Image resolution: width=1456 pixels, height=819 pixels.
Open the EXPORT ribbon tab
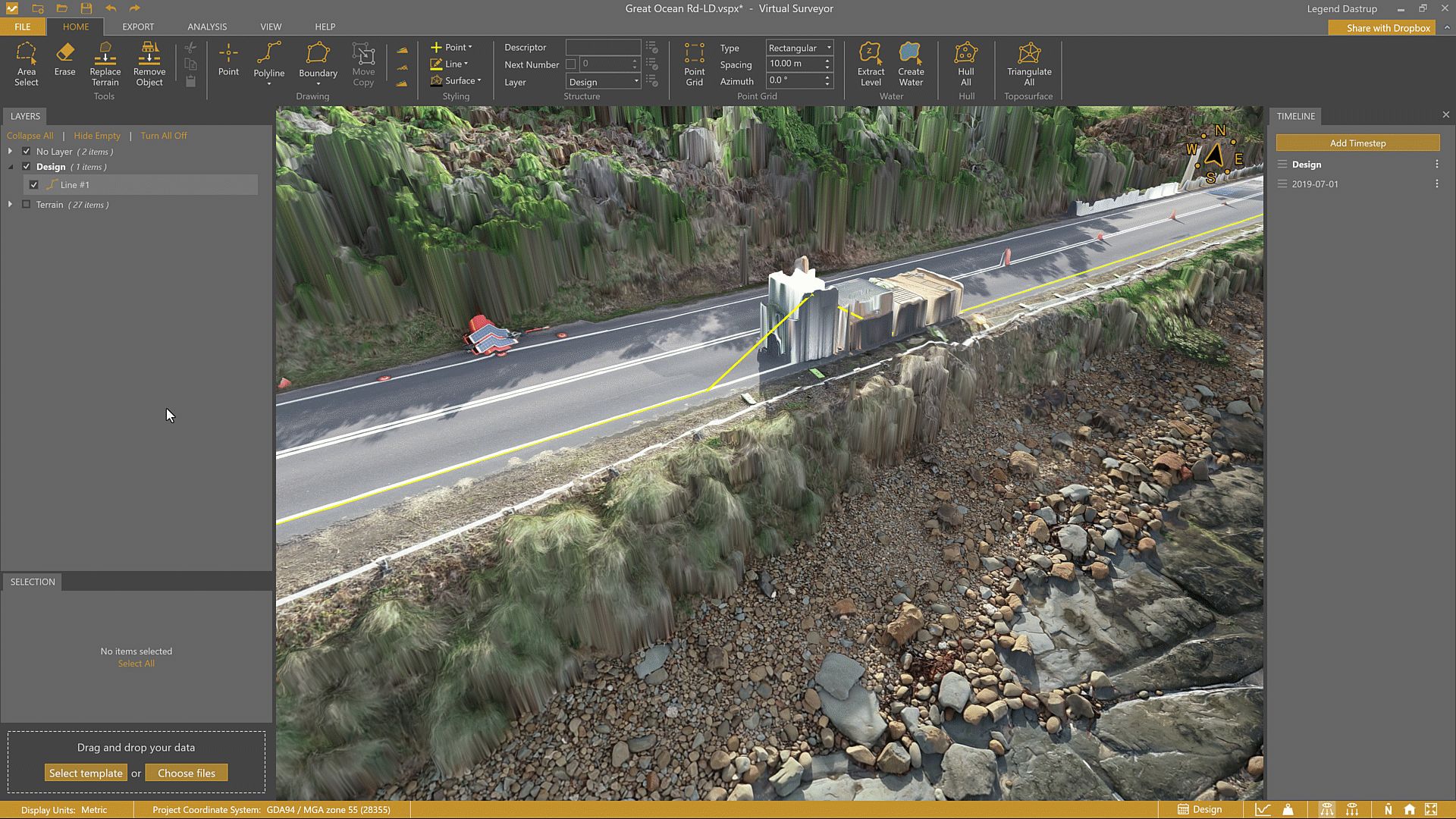[x=138, y=27]
